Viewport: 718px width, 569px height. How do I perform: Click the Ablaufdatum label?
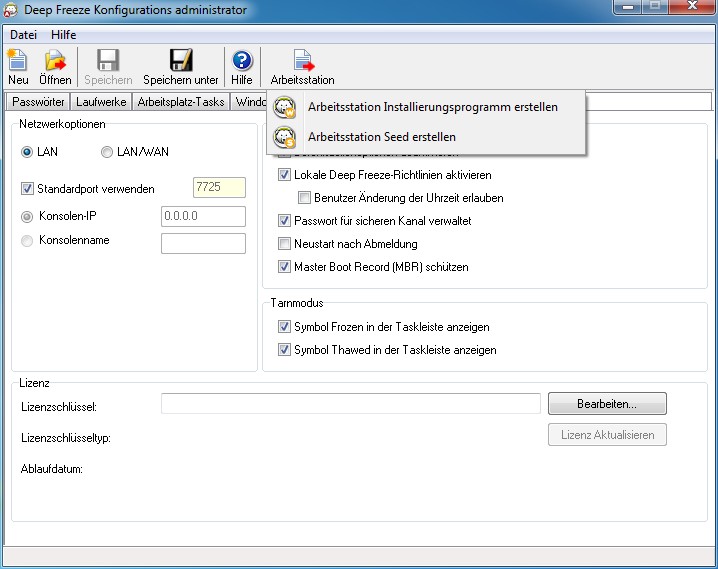tap(52, 469)
